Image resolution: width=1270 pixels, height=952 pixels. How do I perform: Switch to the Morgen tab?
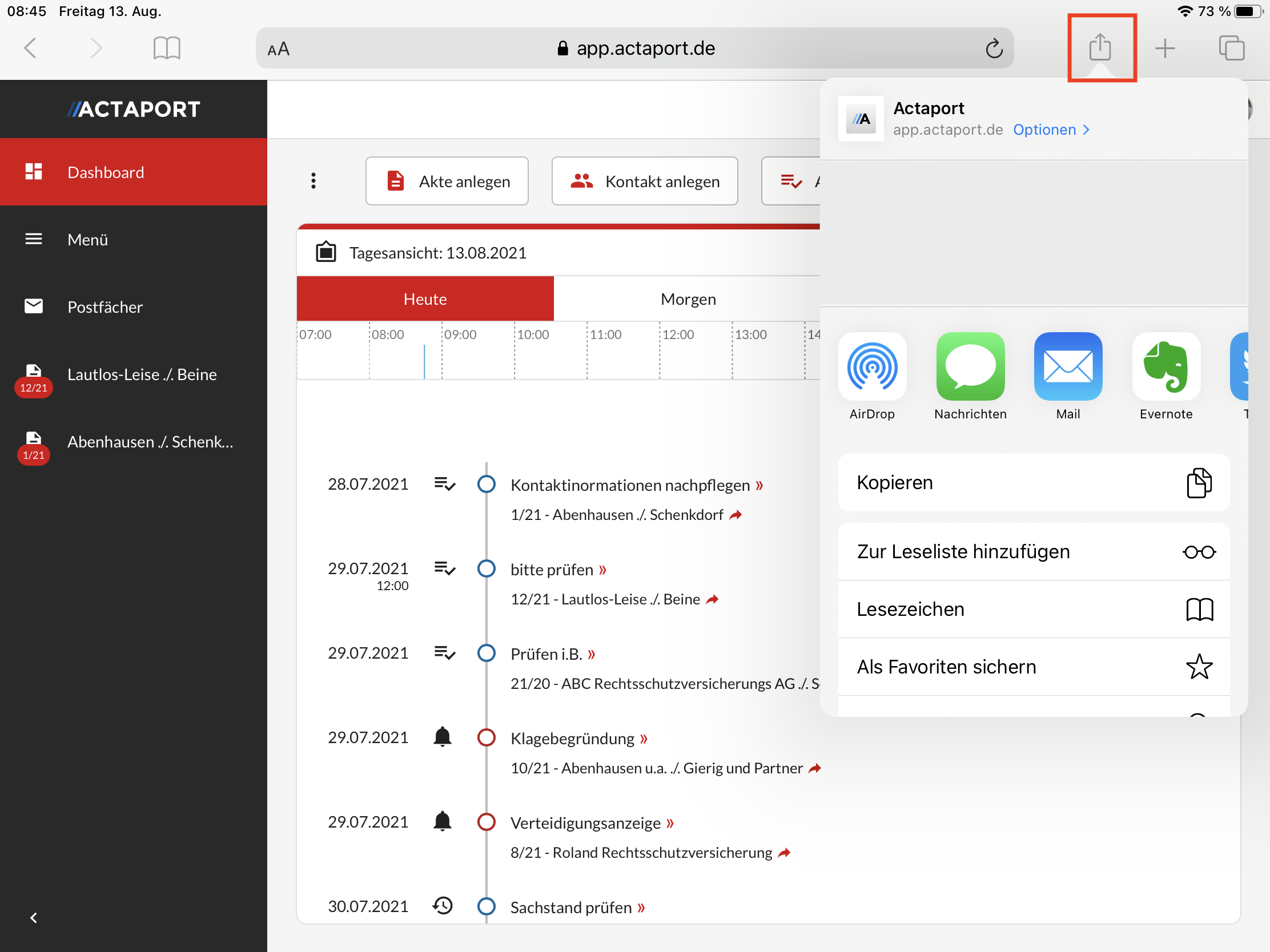[687, 298]
